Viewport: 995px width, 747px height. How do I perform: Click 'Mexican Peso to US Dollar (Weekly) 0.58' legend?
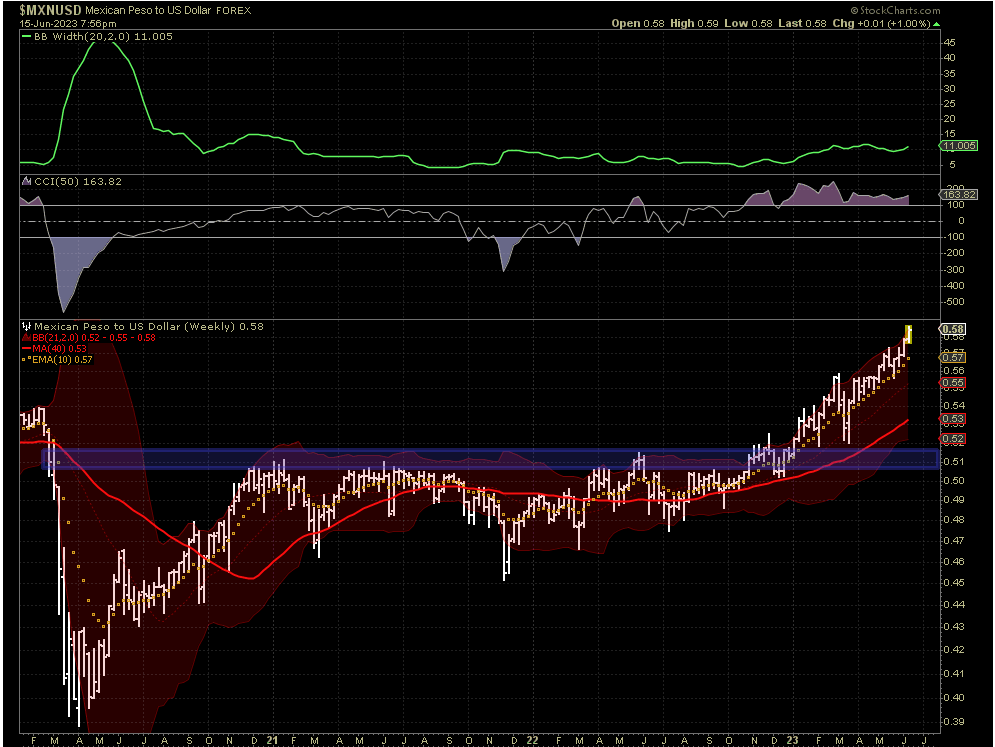[148, 326]
